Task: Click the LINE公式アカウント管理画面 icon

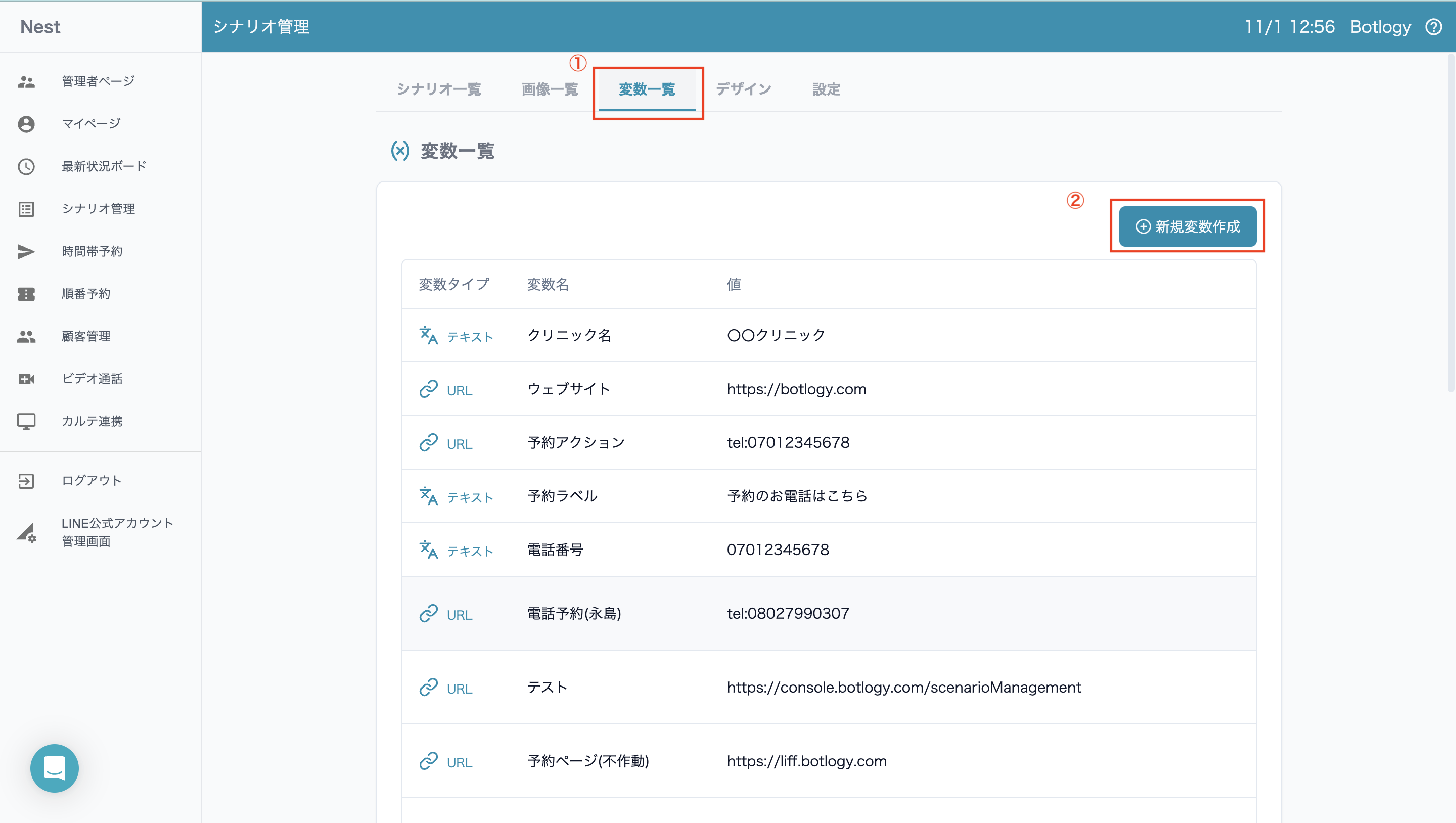Action: pos(26,532)
